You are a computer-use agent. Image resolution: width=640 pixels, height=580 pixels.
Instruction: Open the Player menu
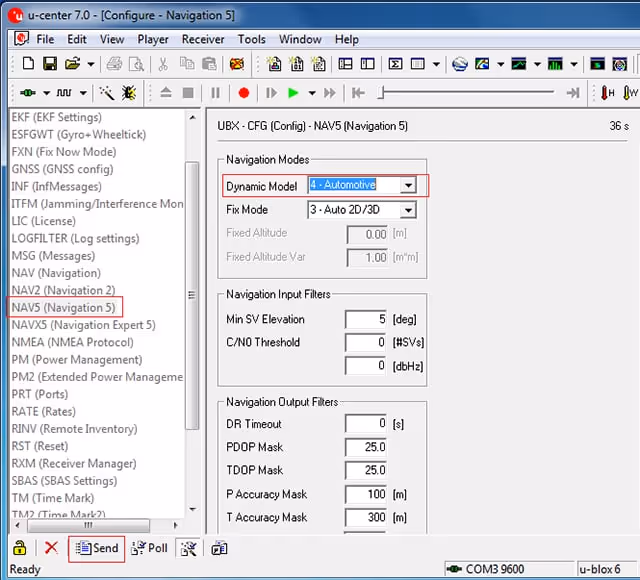click(x=153, y=39)
